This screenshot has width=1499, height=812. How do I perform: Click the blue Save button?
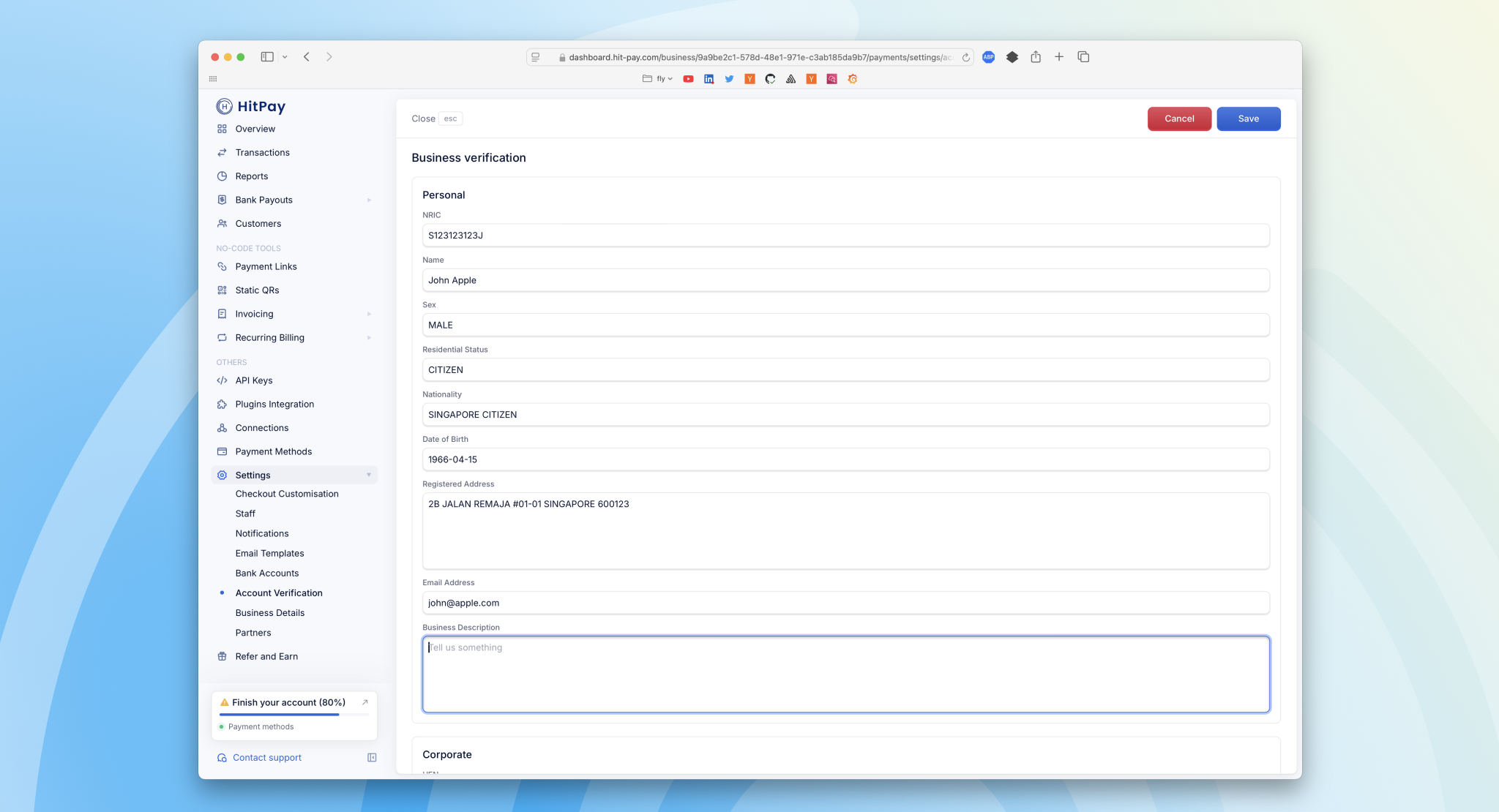click(x=1249, y=119)
